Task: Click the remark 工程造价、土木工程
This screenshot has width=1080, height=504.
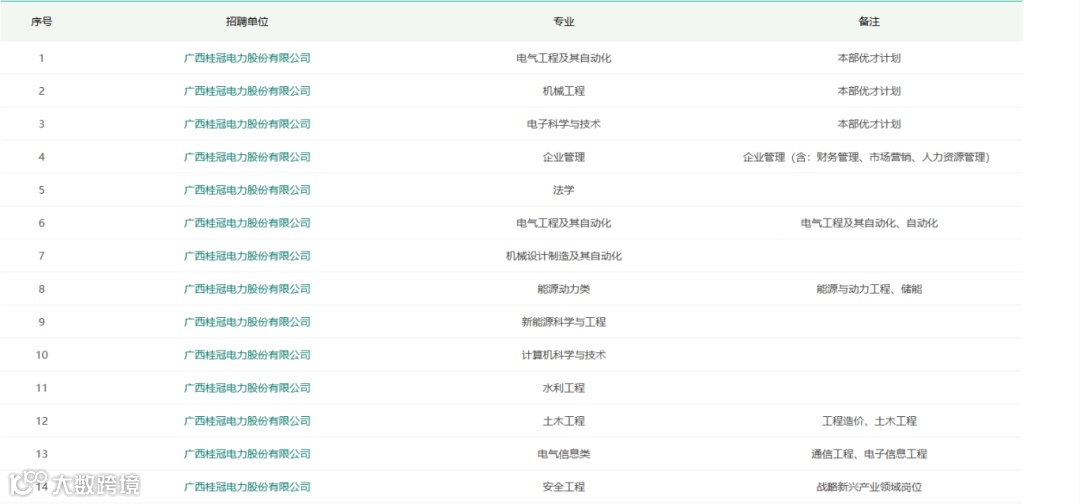Action: (x=869, y=421)
